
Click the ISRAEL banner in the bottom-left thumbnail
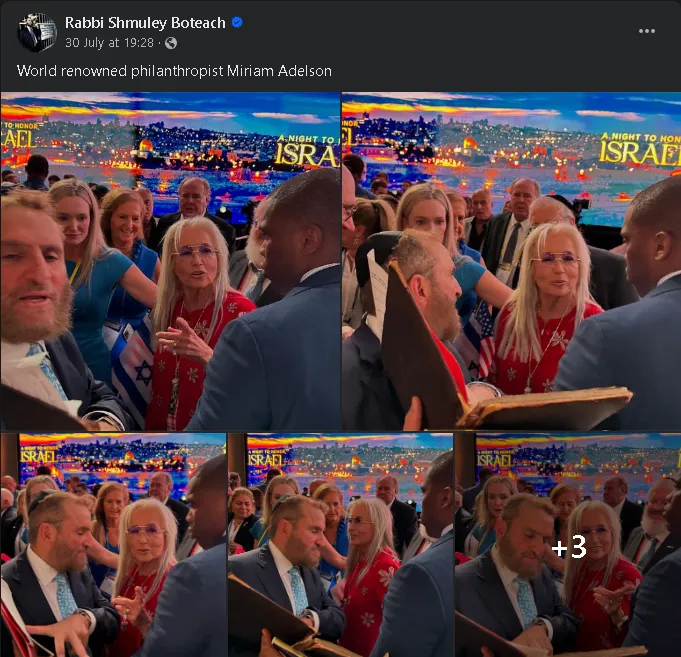(38, 455)
